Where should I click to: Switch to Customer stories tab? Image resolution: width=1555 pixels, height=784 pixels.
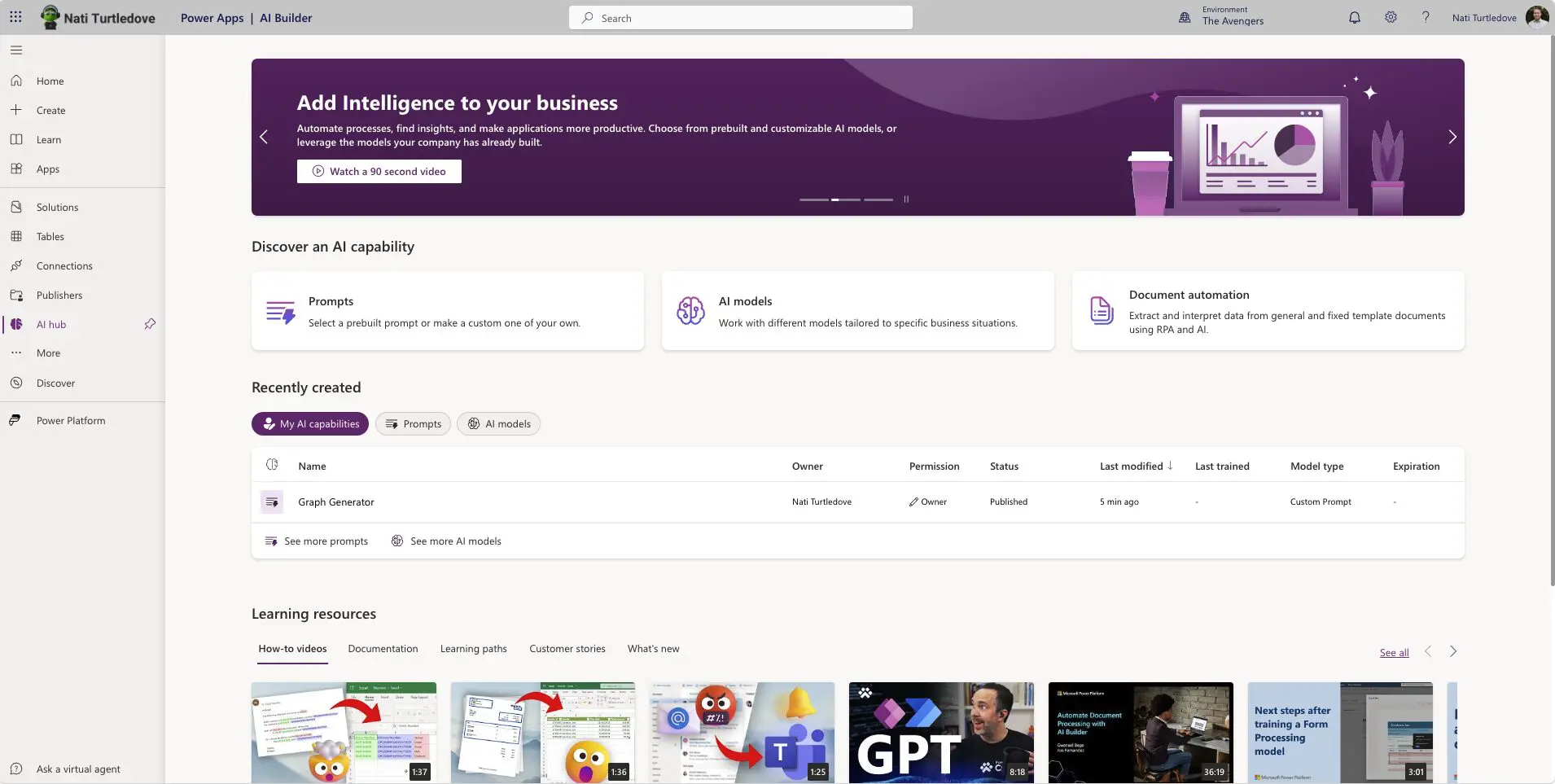pyautogui.click(x=567, y=649)
